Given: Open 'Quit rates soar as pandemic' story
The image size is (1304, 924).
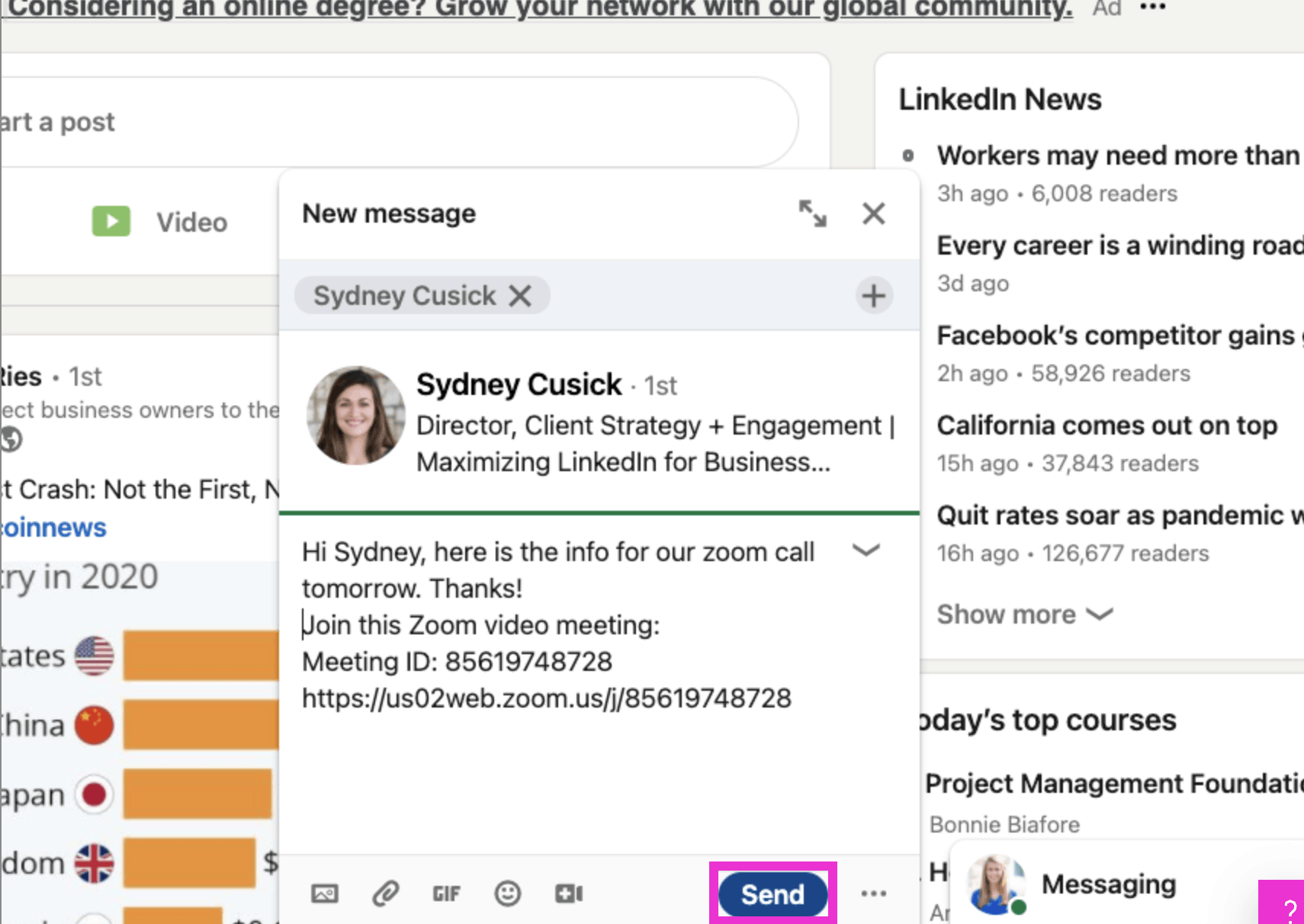Looking at the screenshot, I should (x=1119, y=515).
